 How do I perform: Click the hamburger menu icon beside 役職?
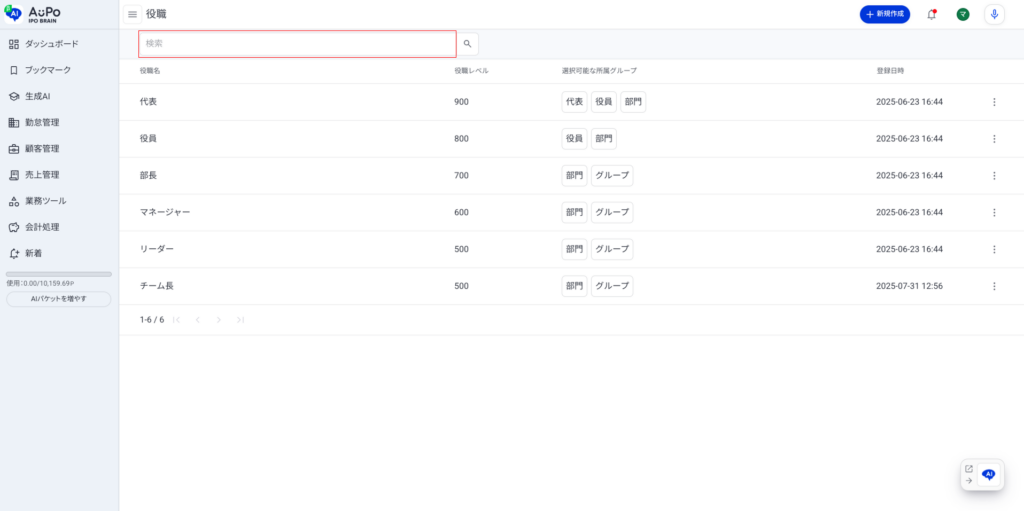point(132,14)
